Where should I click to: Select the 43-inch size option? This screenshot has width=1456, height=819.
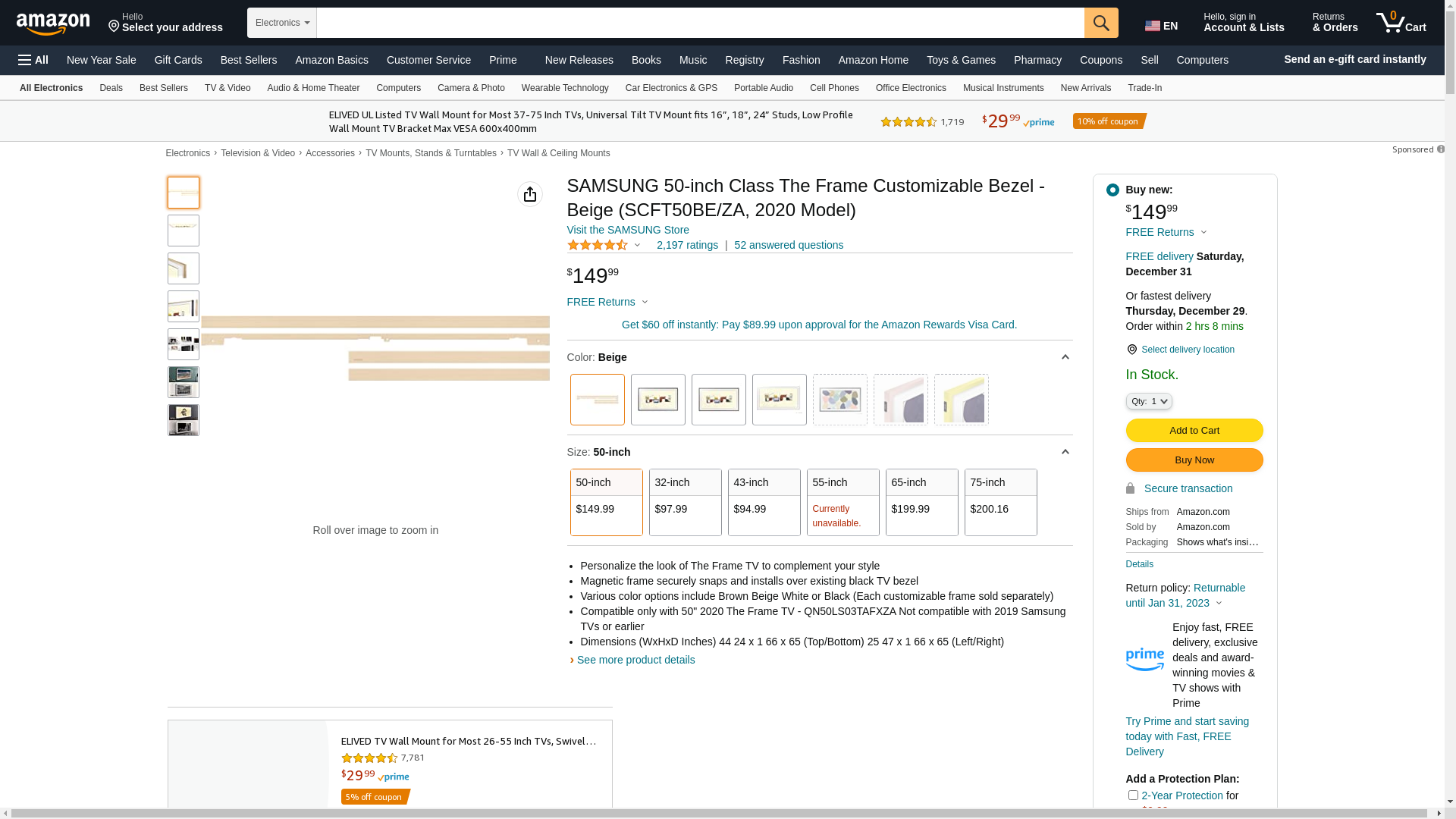764,502
